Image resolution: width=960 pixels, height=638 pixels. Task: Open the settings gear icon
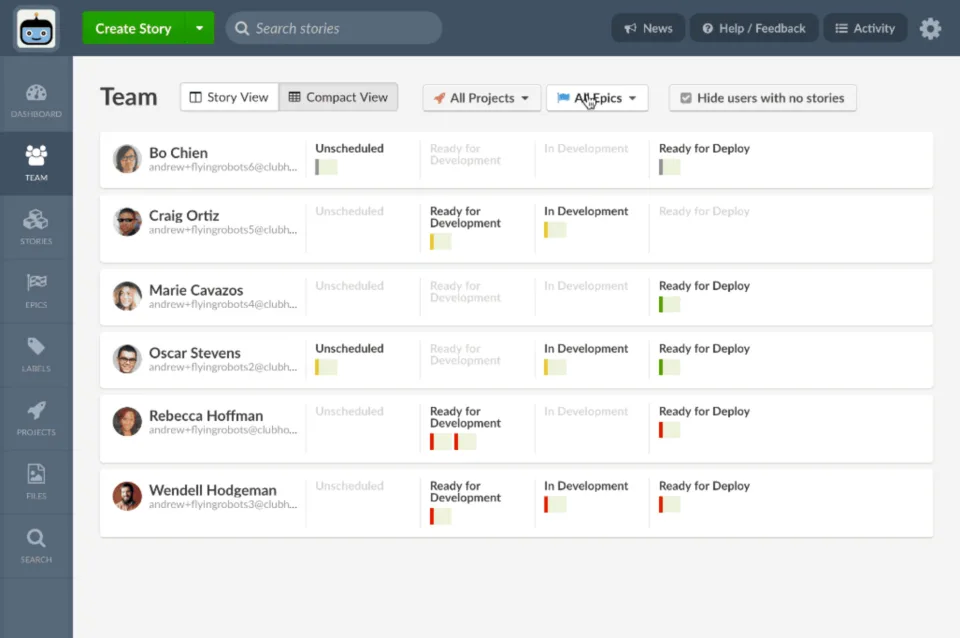pyautogui.click(x=930, y=28)
